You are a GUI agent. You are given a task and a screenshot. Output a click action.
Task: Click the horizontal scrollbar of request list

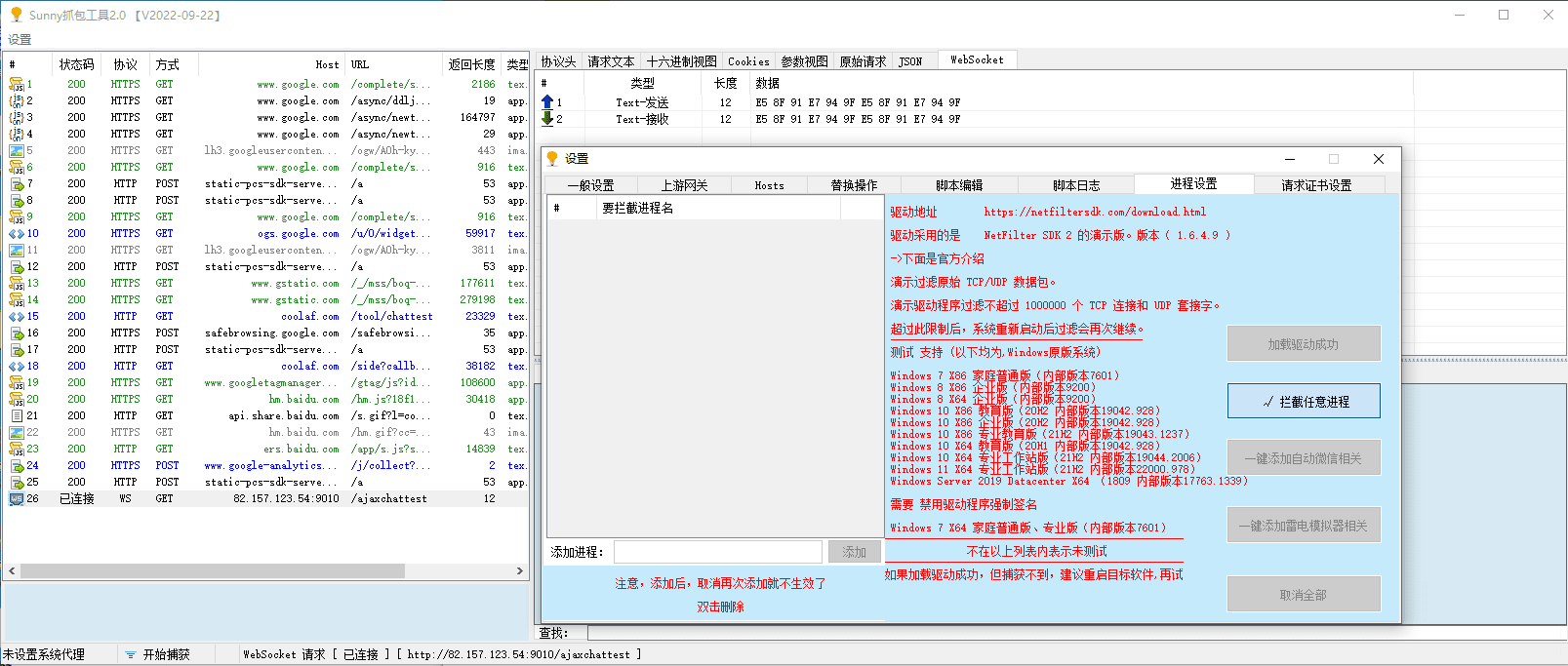[212, 570]
